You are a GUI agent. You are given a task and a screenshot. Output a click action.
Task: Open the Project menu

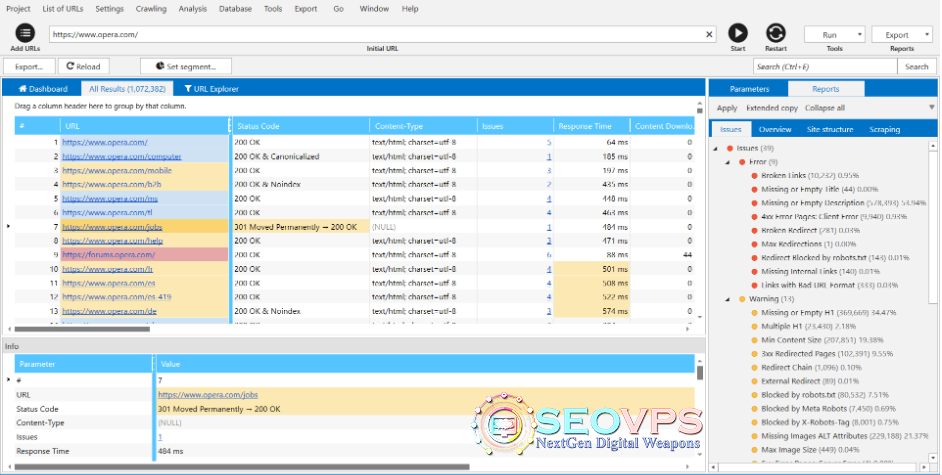pos(18,9)
